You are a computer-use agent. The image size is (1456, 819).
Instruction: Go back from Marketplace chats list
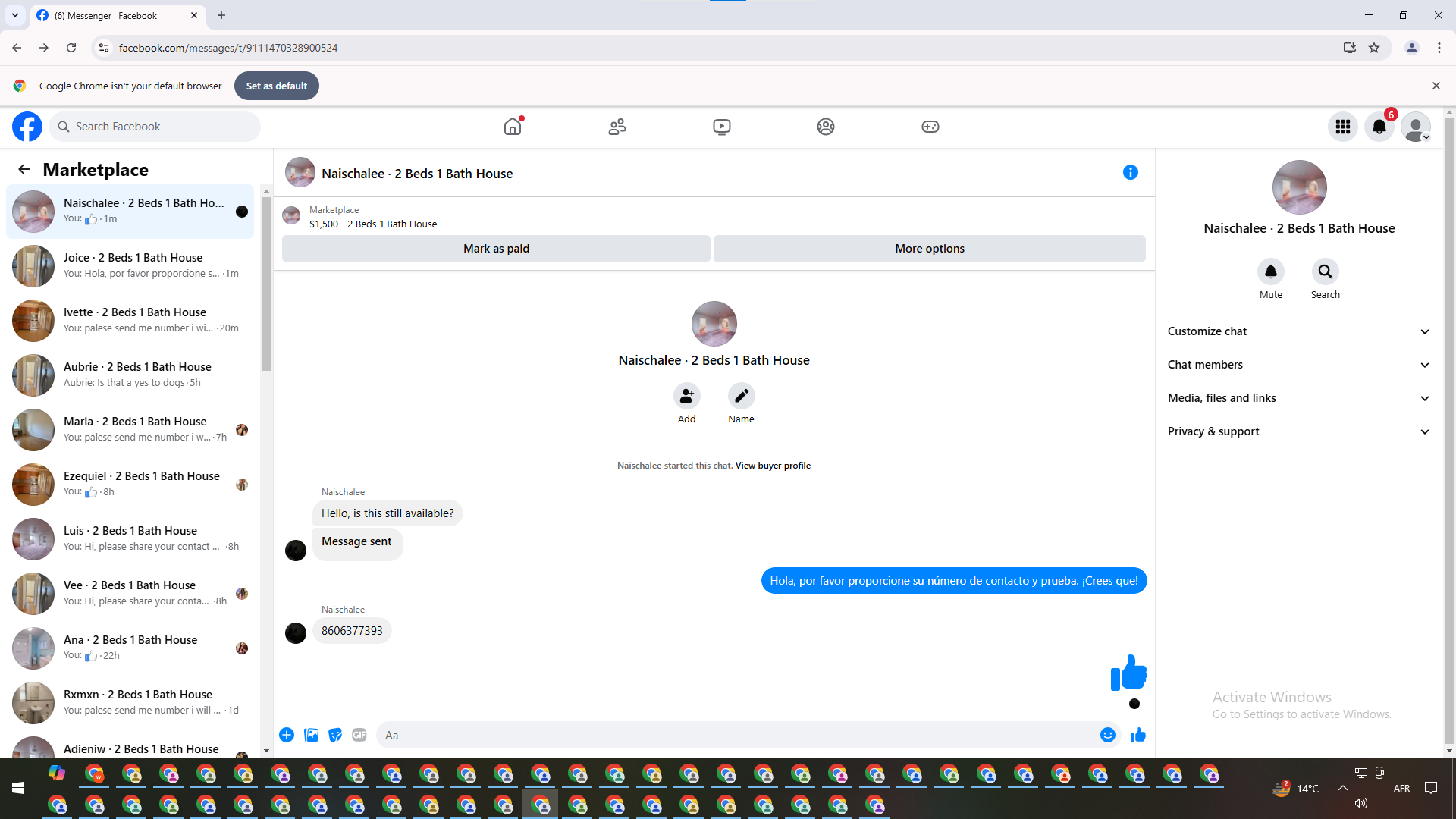(x=24, y=169)
